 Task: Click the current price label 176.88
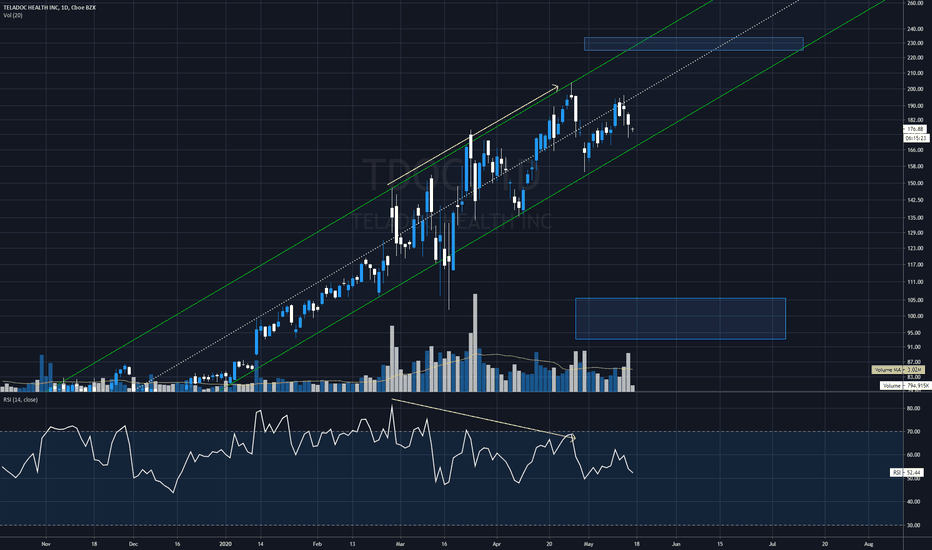(916, 129)
